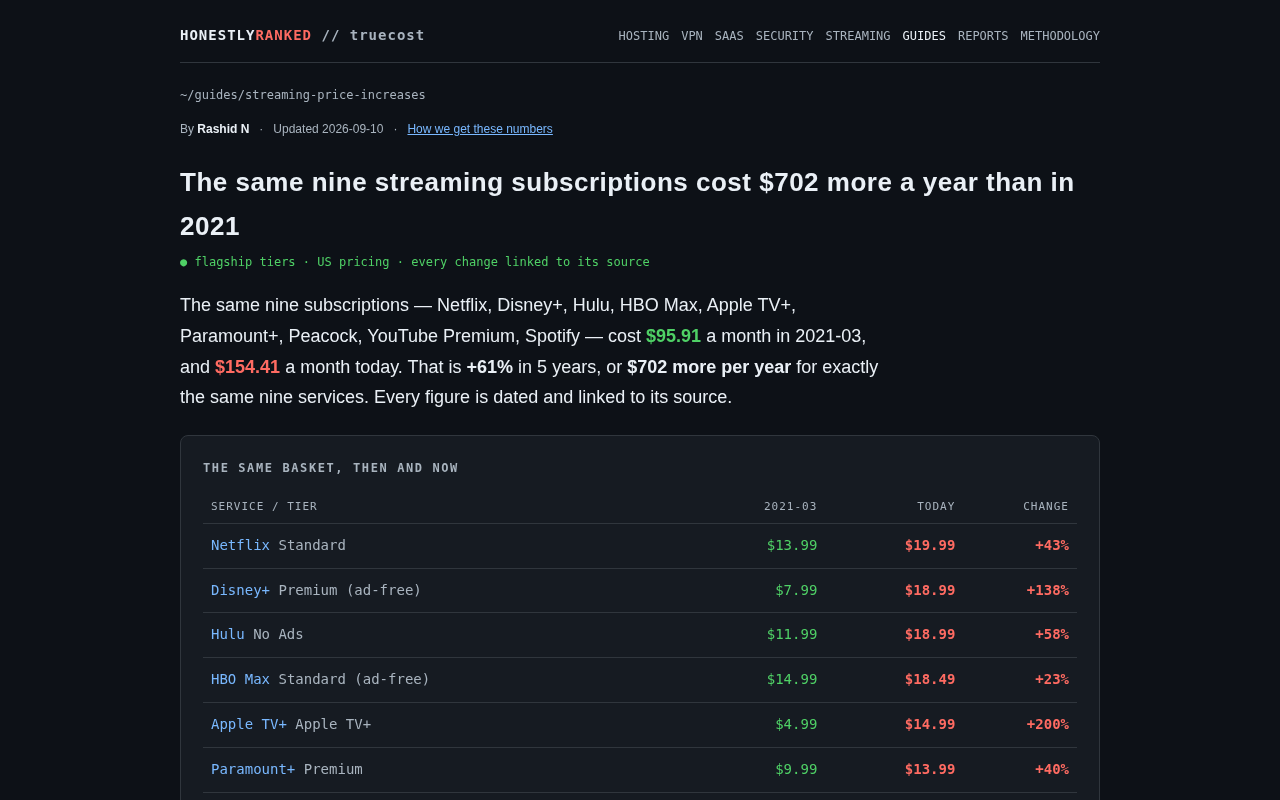Click the TODAY column header
Screen dimensions: 1280x800
pyautogui.click(x=936, y=507)
